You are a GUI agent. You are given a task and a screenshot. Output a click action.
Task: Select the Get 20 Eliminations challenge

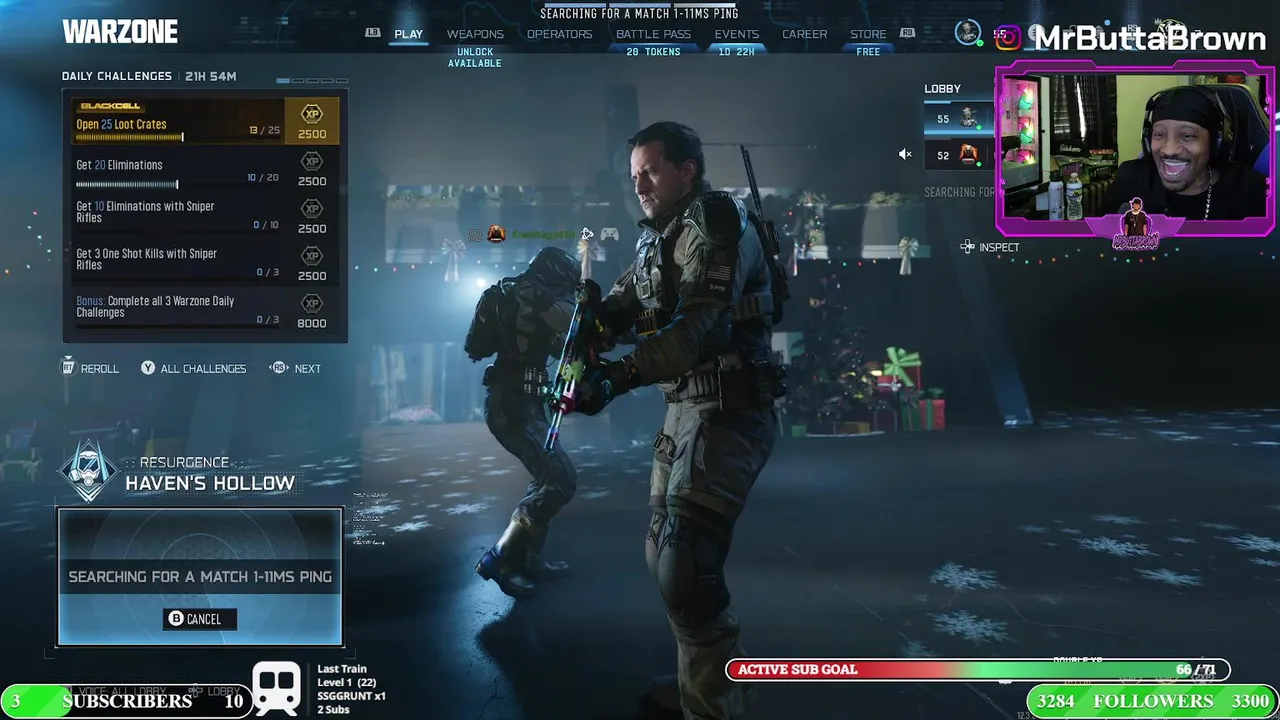click(205, 169)
